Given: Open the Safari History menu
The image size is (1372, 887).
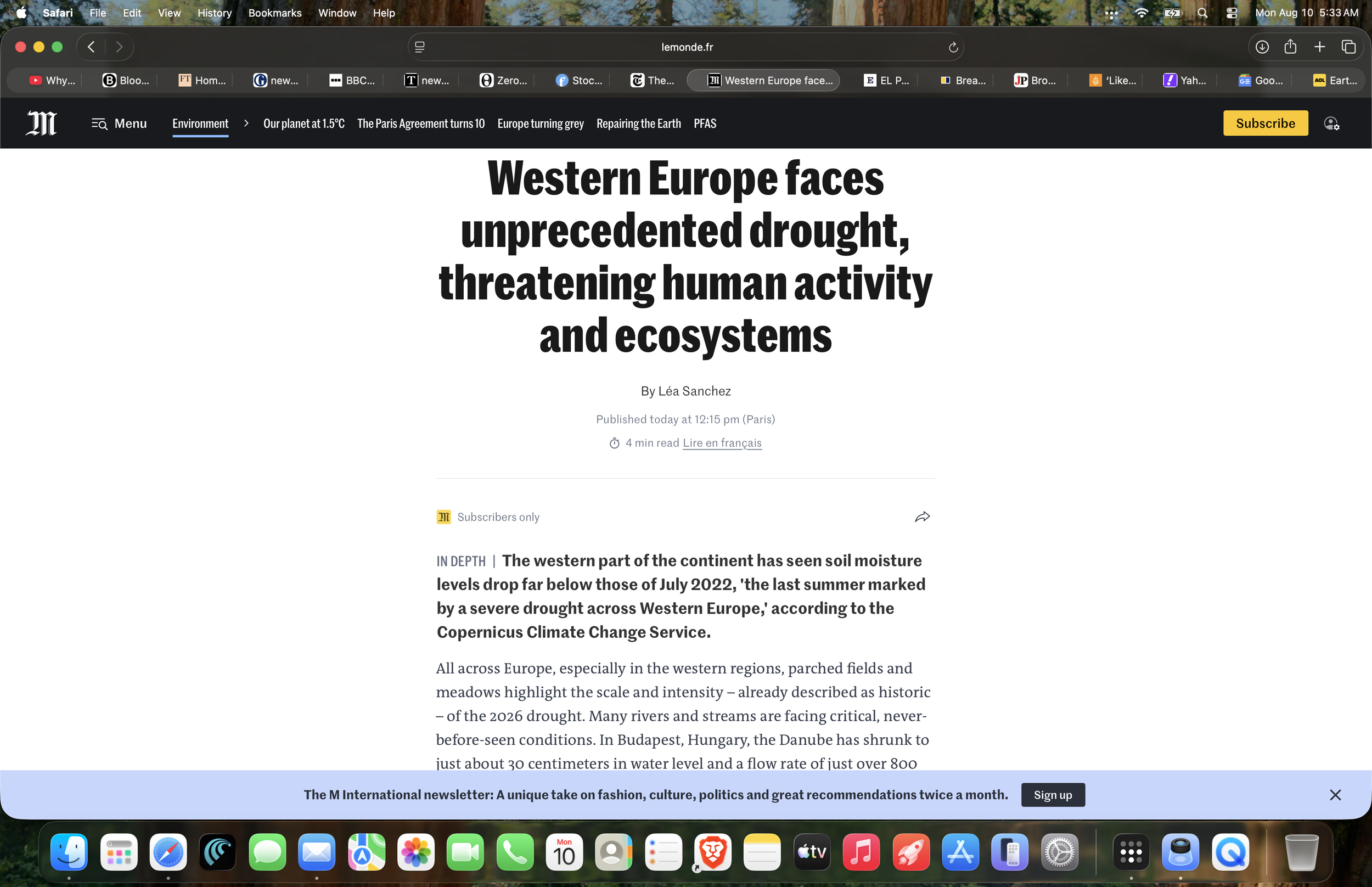Looking at the screenshot, I should point(214,13).
